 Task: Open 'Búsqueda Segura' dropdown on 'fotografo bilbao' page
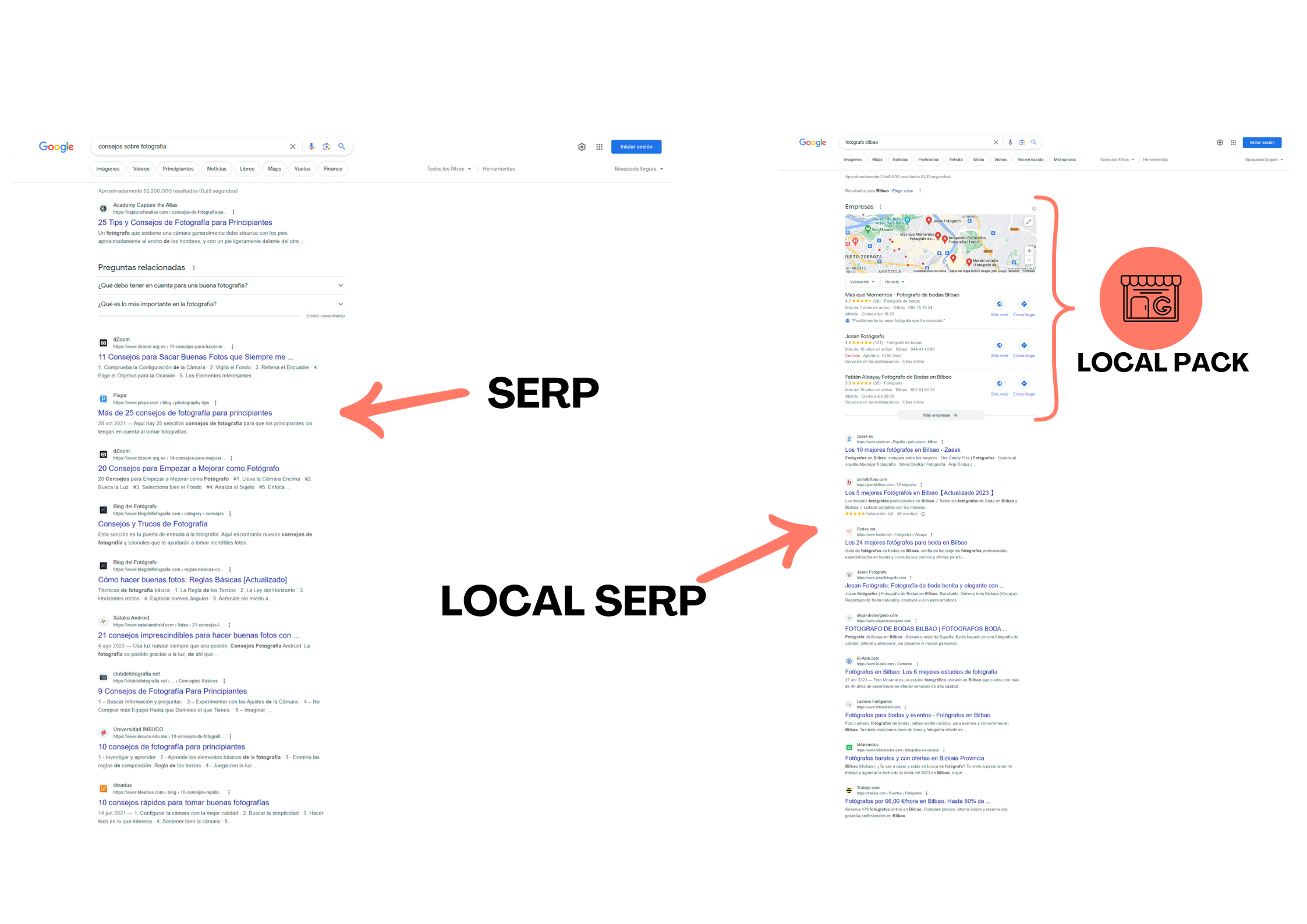point(1264,160)
